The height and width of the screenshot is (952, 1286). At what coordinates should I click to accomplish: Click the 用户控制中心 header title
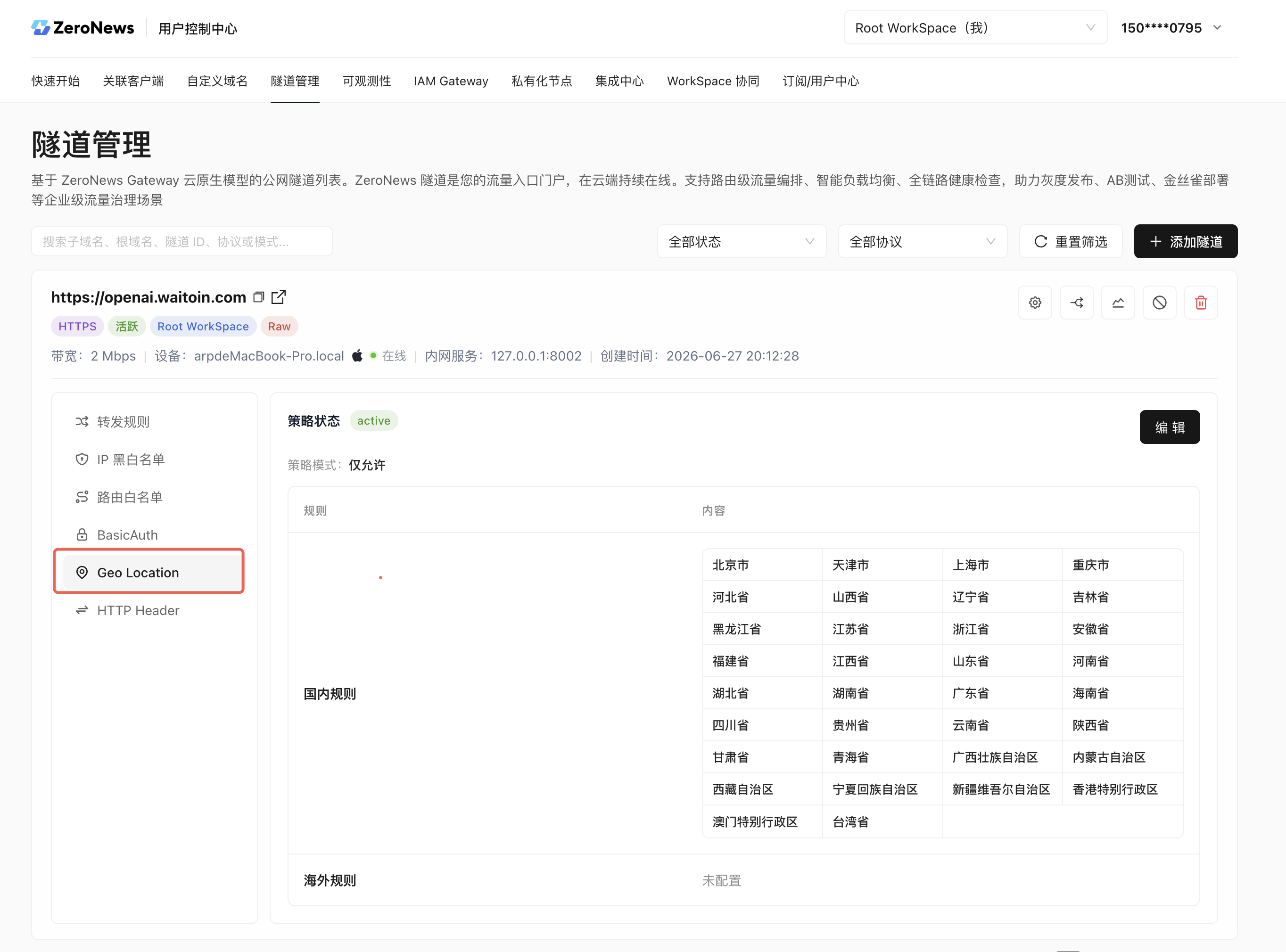click(x=198, y=28)
